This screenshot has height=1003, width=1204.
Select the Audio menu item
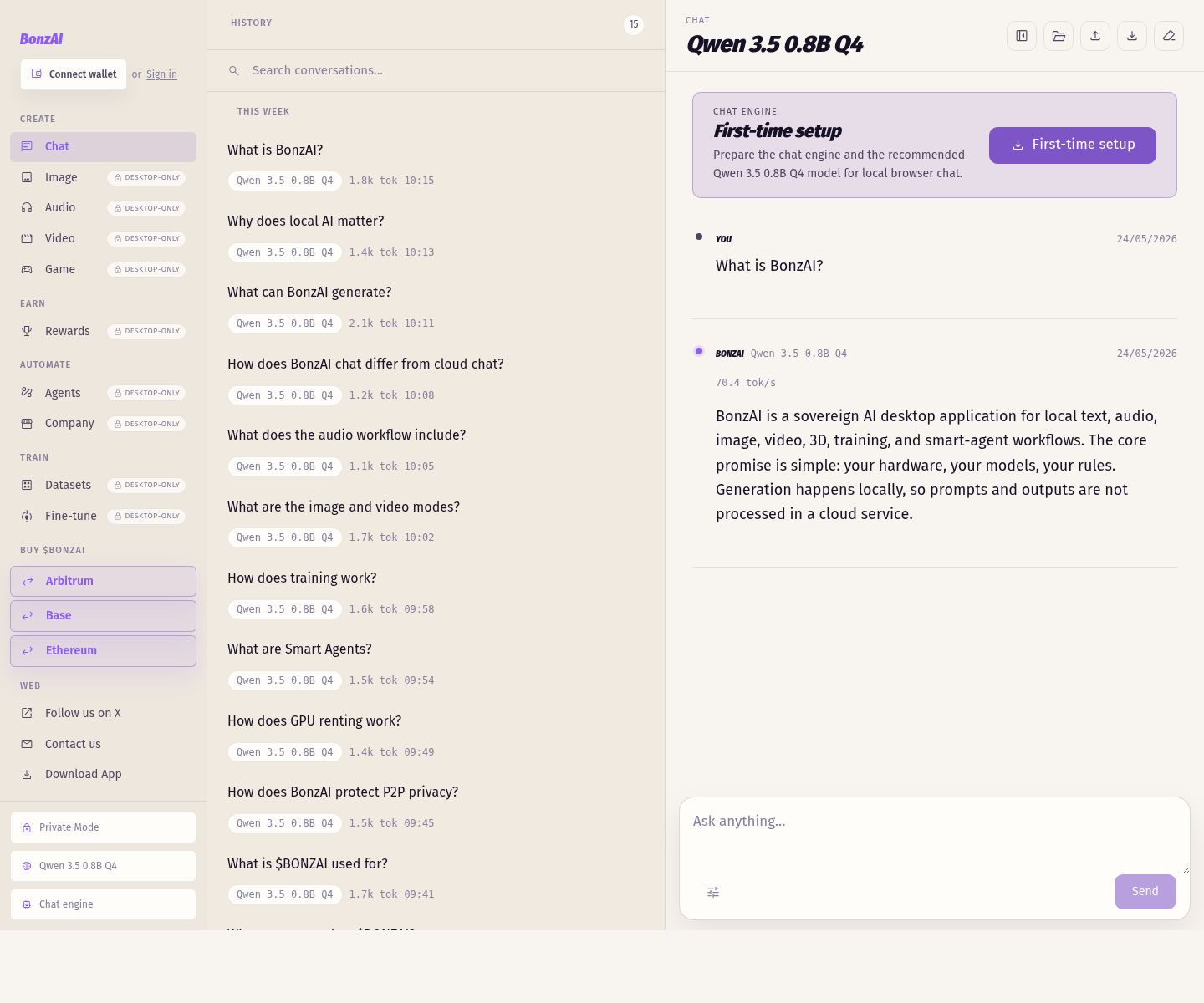click(103, 207)
